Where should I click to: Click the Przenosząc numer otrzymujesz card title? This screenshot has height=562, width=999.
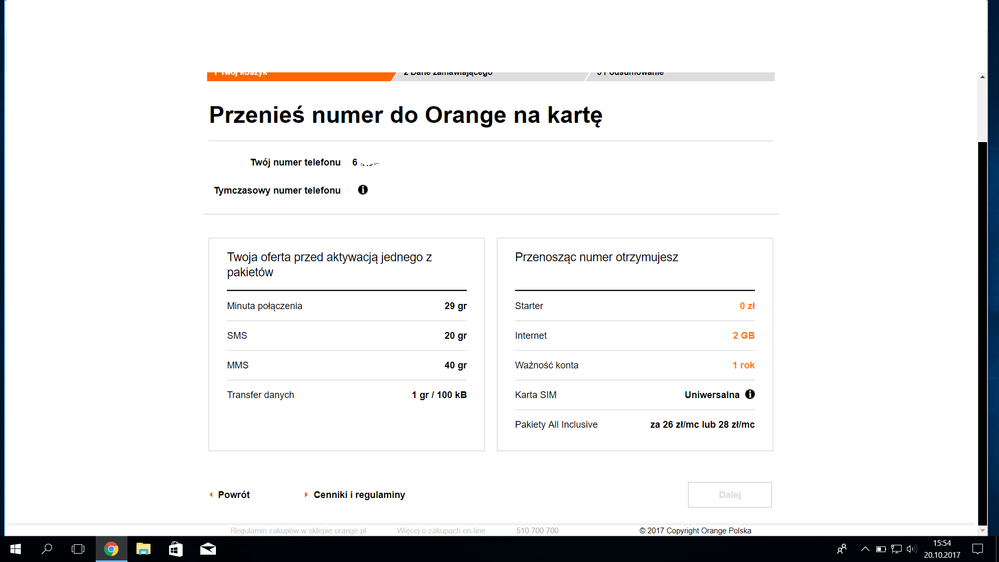coord(596,257)
